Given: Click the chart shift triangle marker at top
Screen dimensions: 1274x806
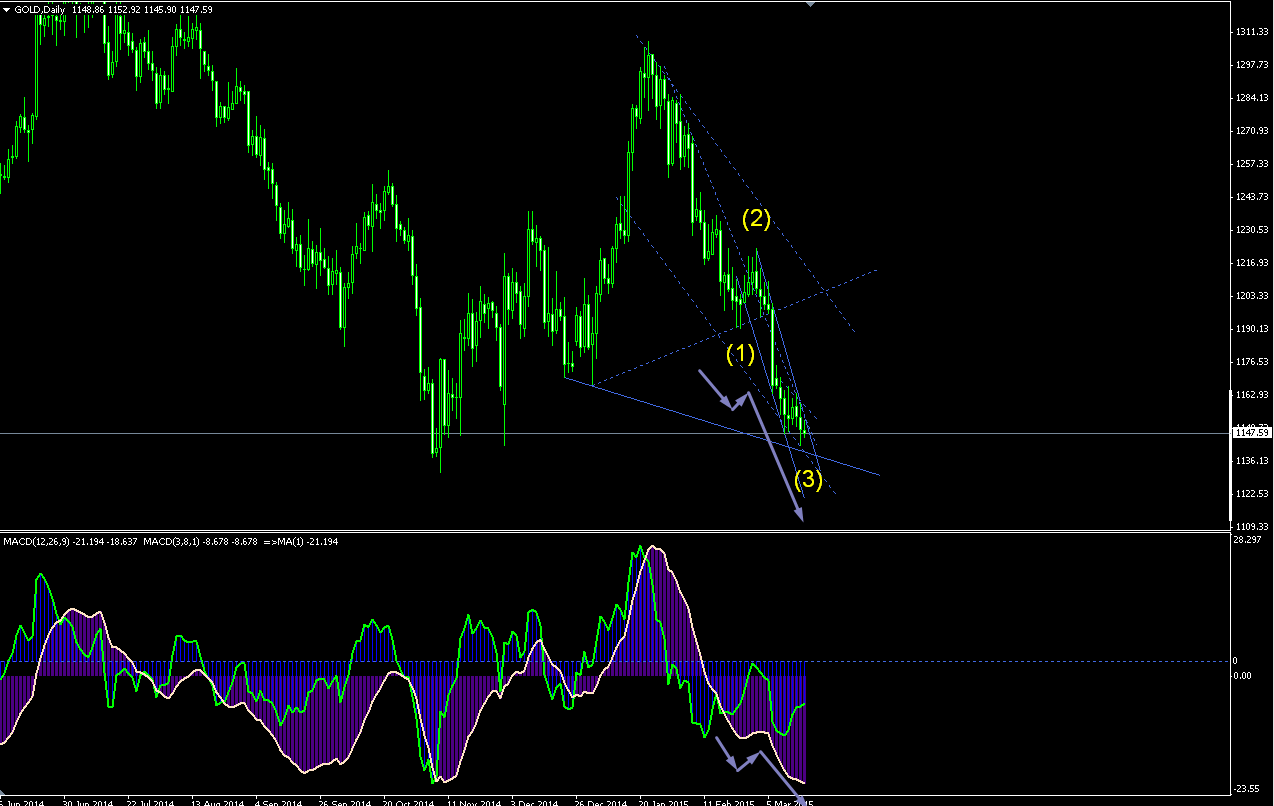Looking at the screenshot, I should (x=809, y=4).
